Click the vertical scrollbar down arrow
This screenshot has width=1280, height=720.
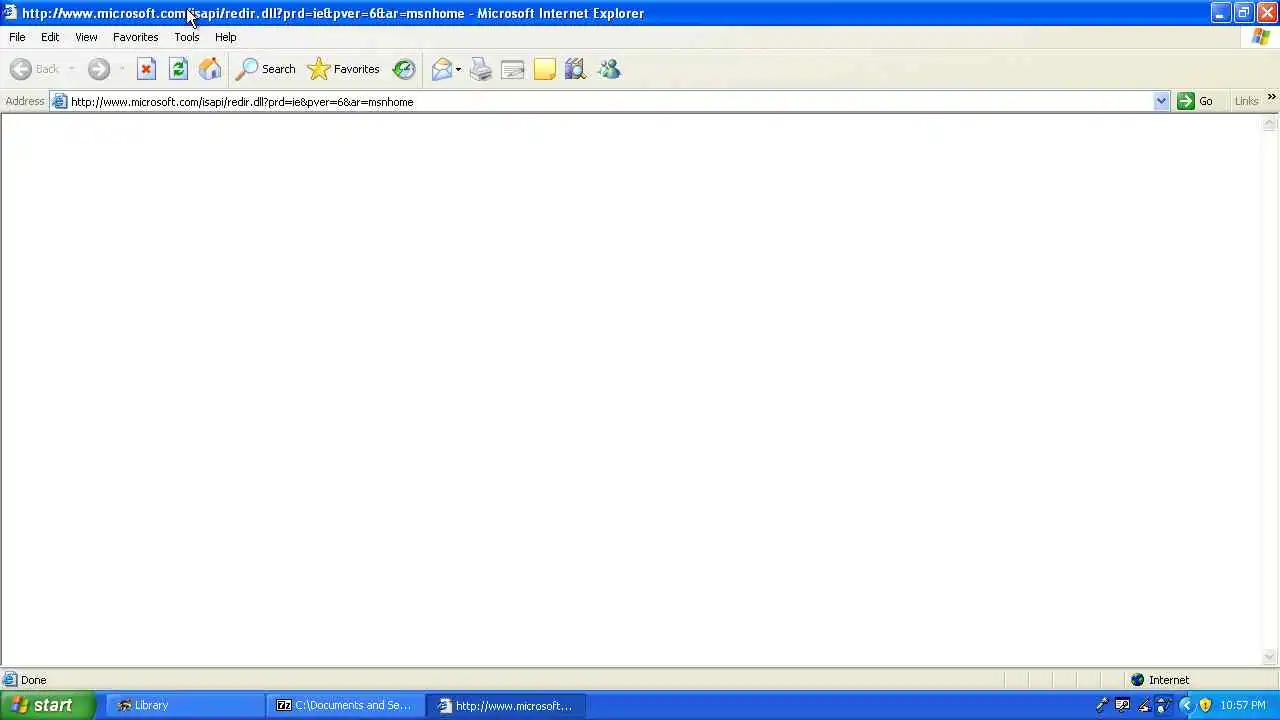pos(1270,657)
